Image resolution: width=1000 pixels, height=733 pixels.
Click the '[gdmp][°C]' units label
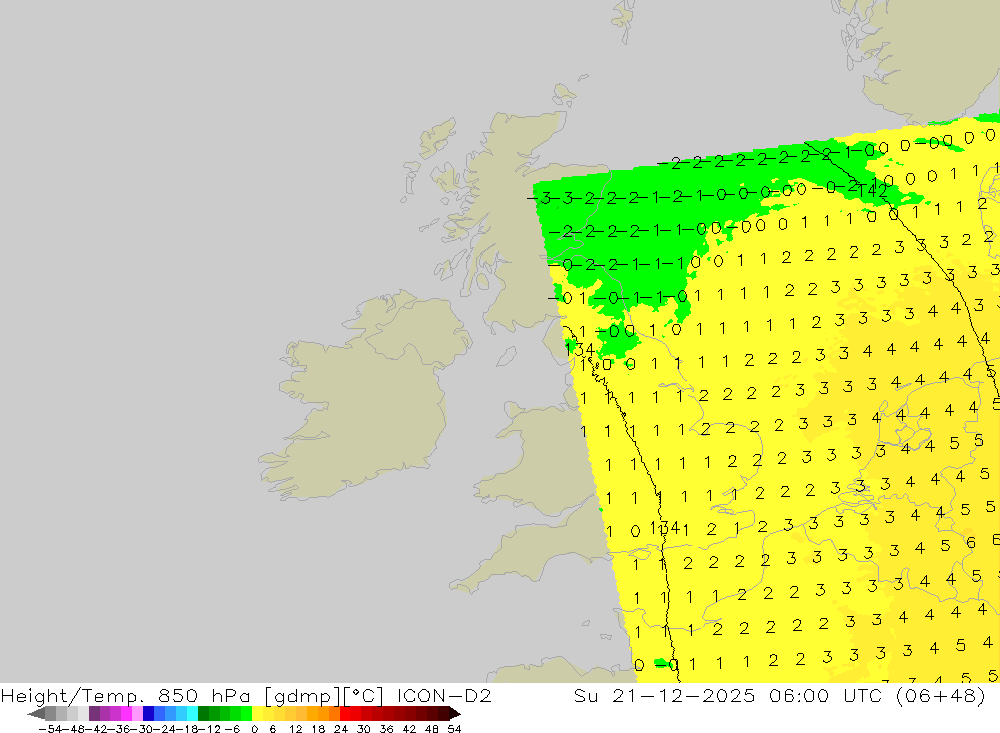323,695
